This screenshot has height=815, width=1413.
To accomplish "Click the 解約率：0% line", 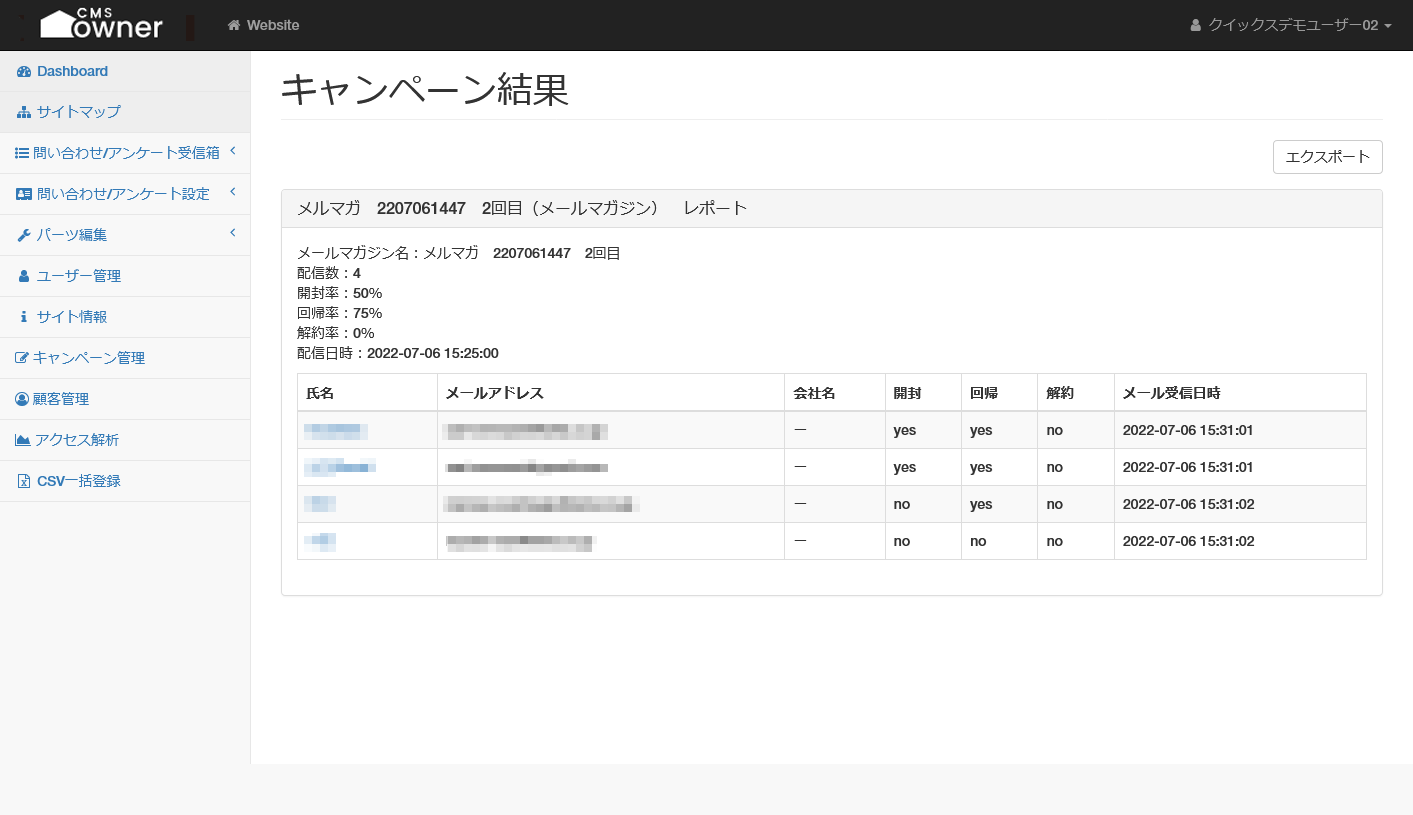I will pyautogui.click(x=336, y=333).
